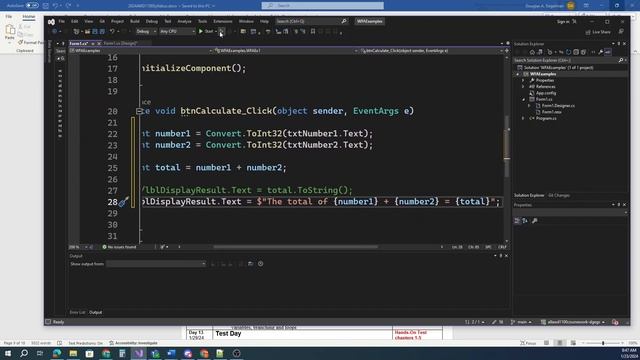Click Visual Studio icon in taskbar
The image size is (640, 360).
(x=139, y=353)
